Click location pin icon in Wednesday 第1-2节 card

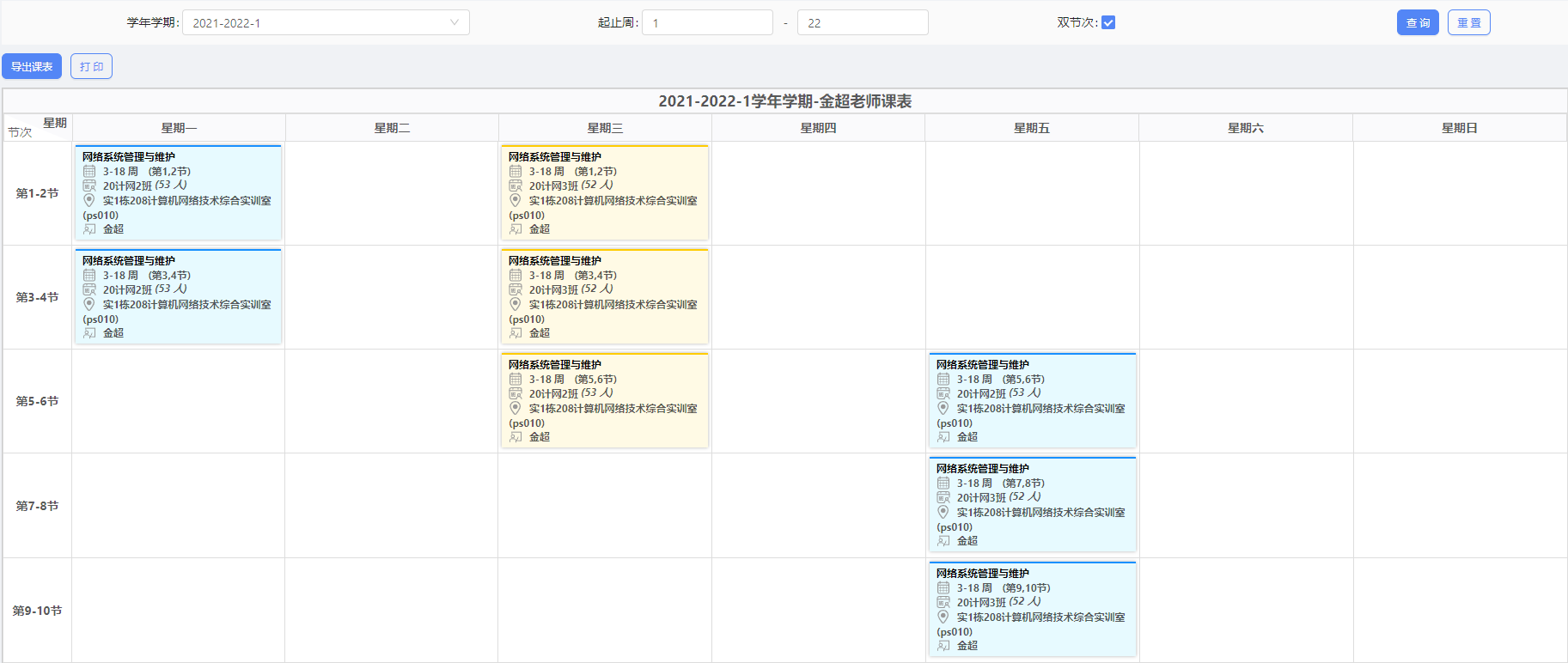pyautogui.click(x=516, y=200)
